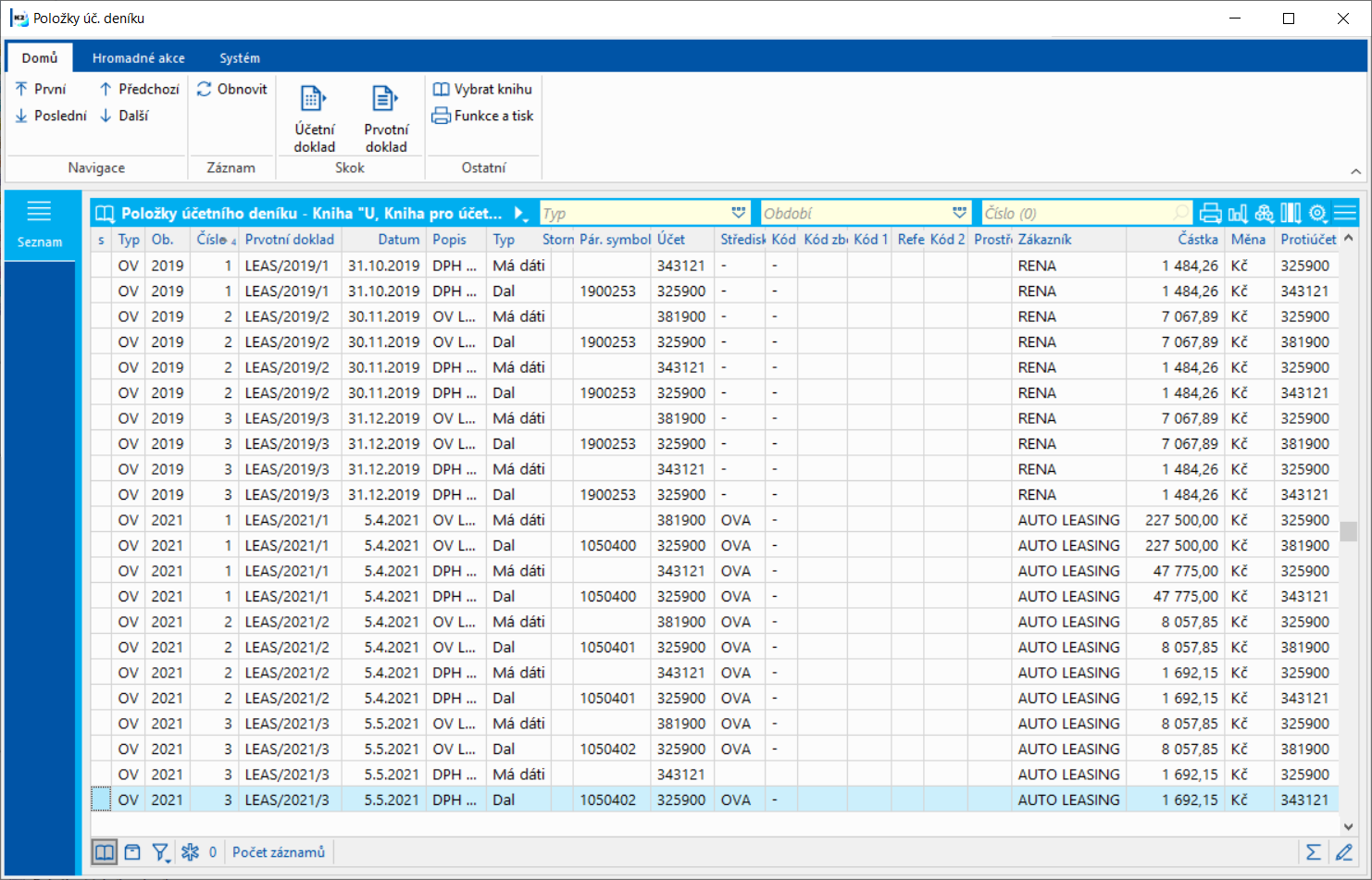Expand the Typ filter dropdown
Screen dimensions: 1372x880
(738, 214)
